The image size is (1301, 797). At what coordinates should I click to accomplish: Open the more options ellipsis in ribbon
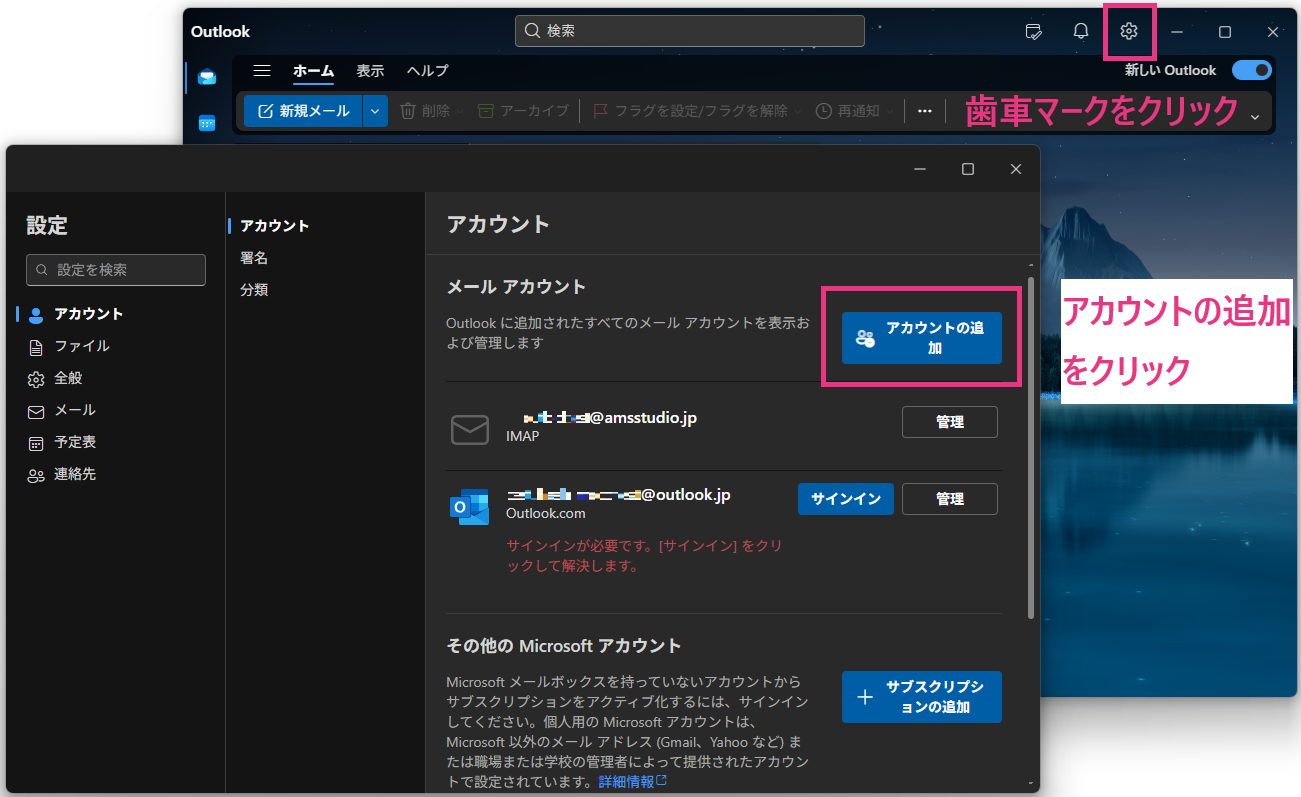[x=925, y=111]
